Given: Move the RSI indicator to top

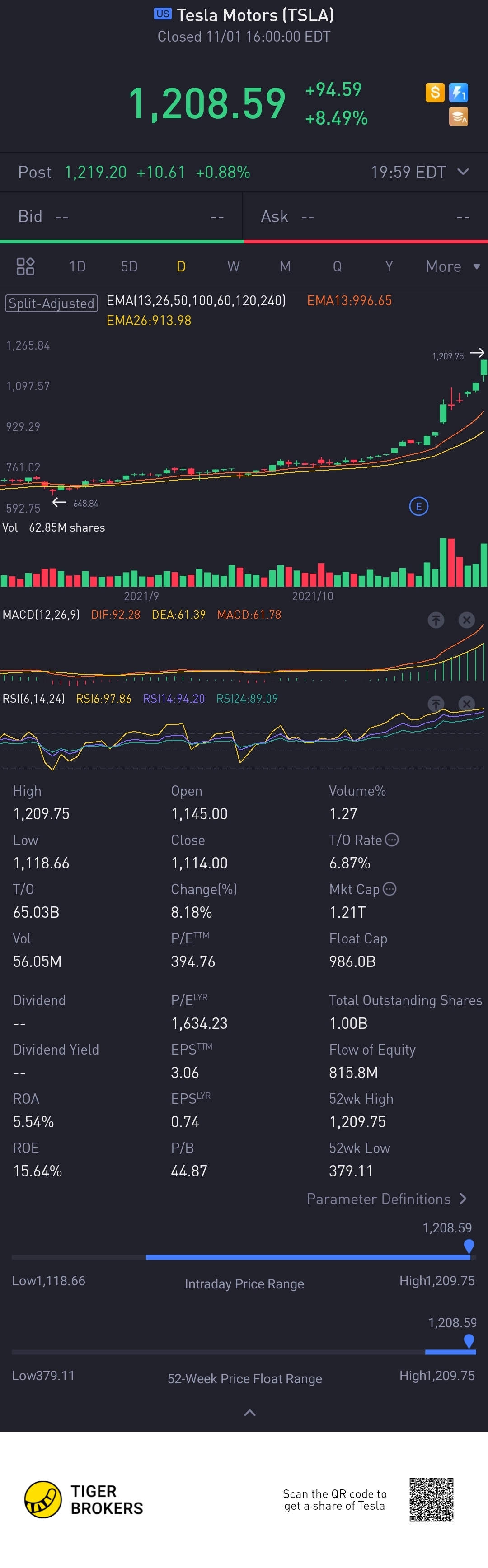Looking at the screenshot, I should [x=436, y=704].
